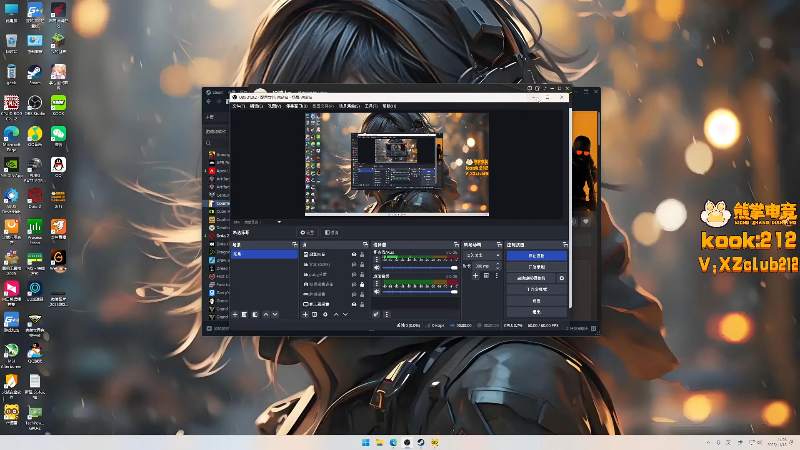Image resolution: width=800 pixels, height=450 pixels.
Task: Open virtual camera settings gear icon
Action: 562,278
